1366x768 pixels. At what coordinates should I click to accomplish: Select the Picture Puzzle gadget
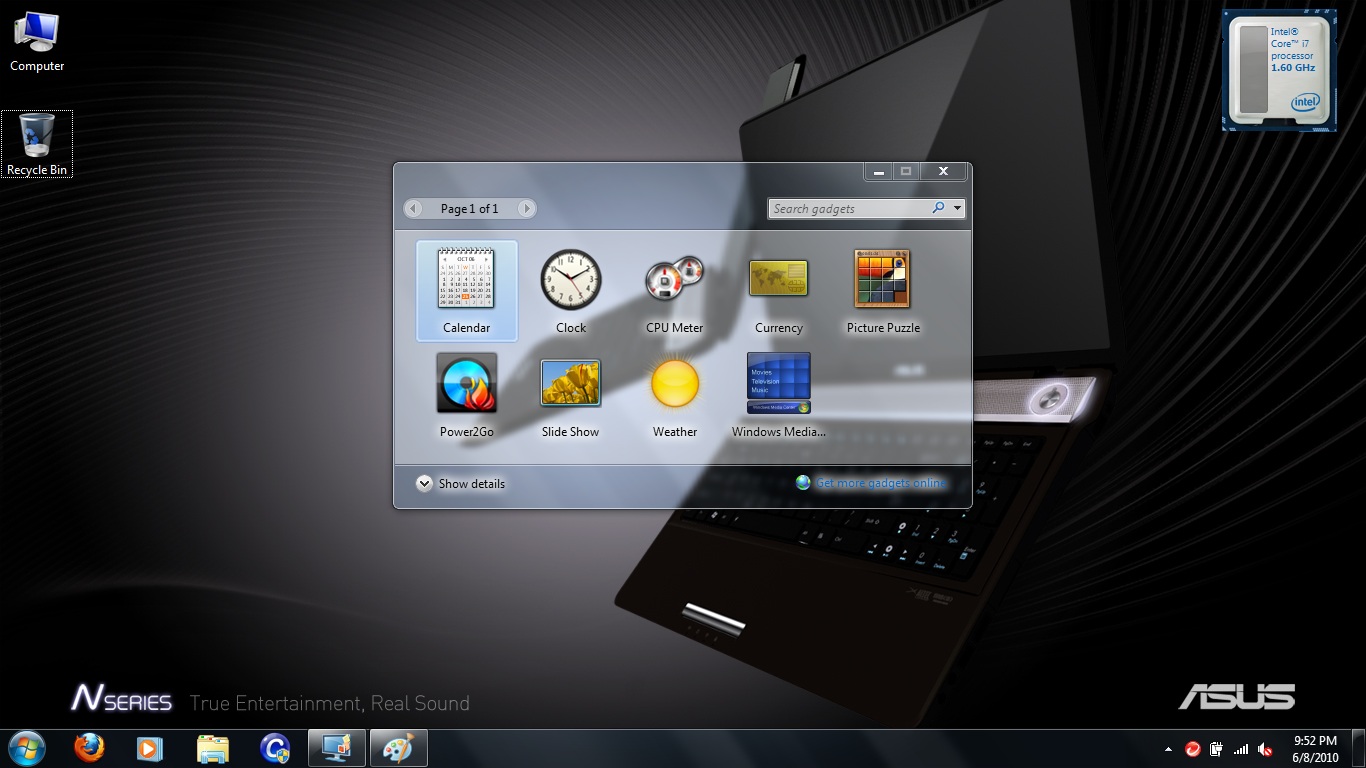[x=883, y=291]
